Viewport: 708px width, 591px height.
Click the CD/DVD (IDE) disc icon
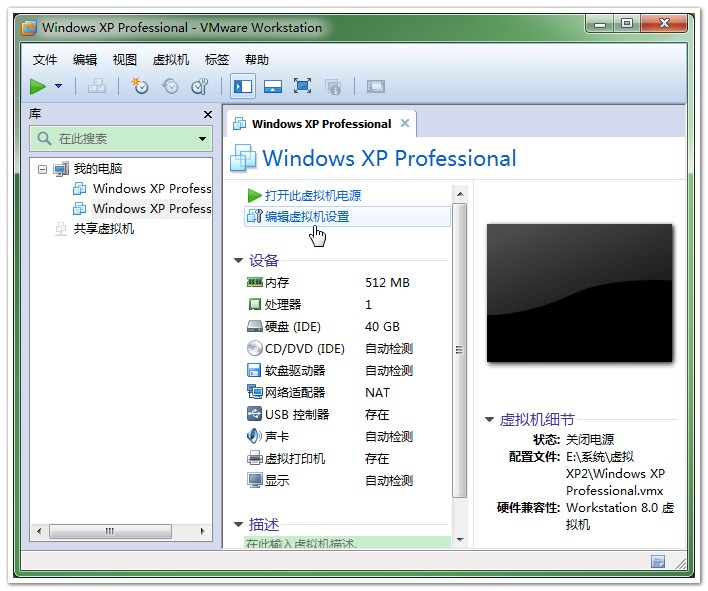[x=255, y=348]
